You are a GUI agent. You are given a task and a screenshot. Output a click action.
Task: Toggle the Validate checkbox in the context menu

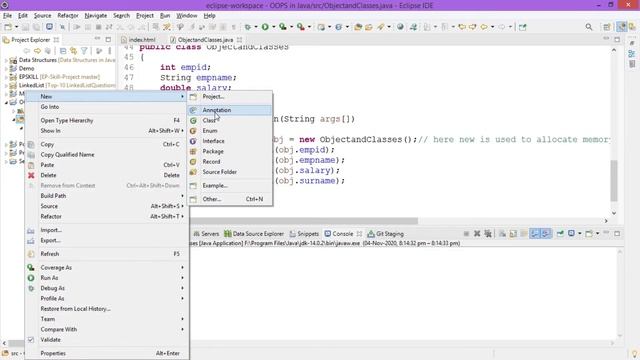click(x=31, y=340)
